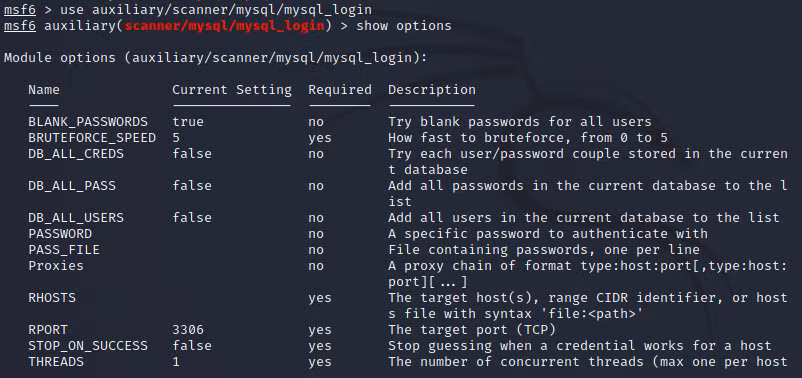Screen dimensions: 802x378
Task: Click the DB_ALL_USERS option name
Action: point(76,217)
